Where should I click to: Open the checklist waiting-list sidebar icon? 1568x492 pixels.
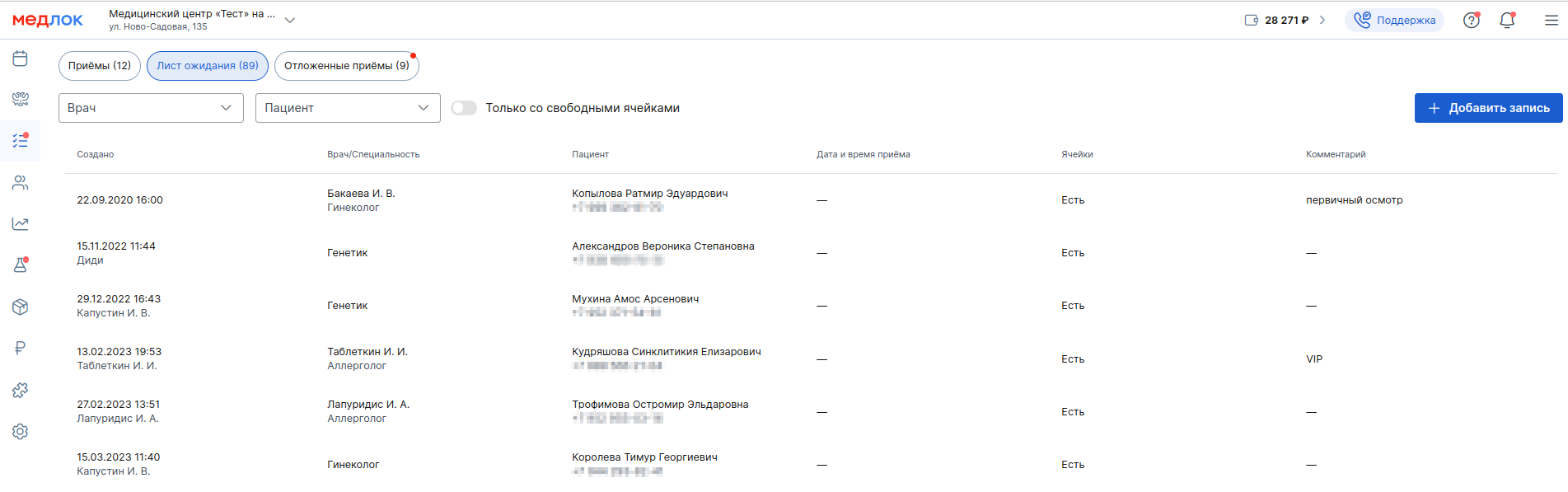click(21, 141)
